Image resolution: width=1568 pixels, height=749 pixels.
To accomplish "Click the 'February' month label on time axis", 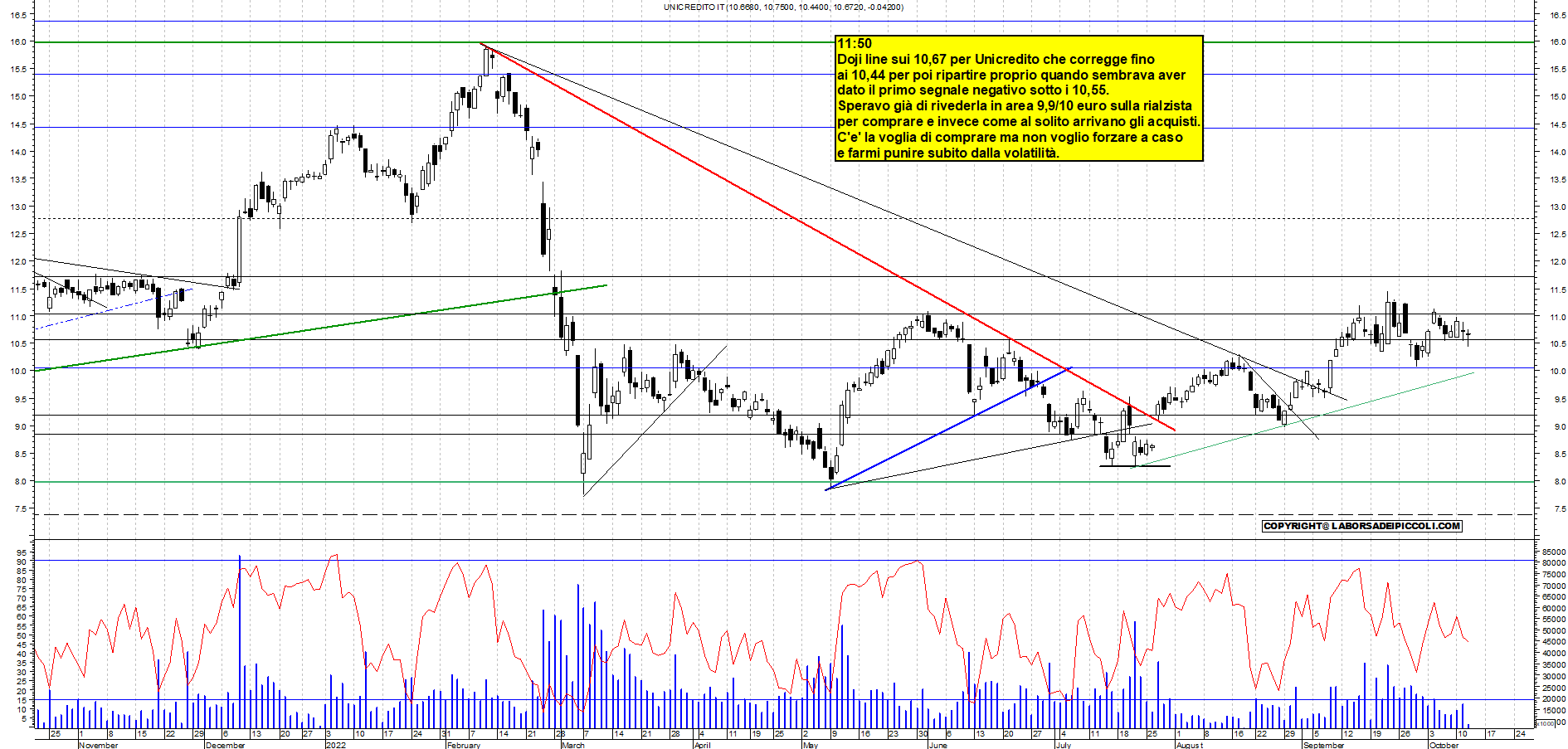I will click(464, 745).
